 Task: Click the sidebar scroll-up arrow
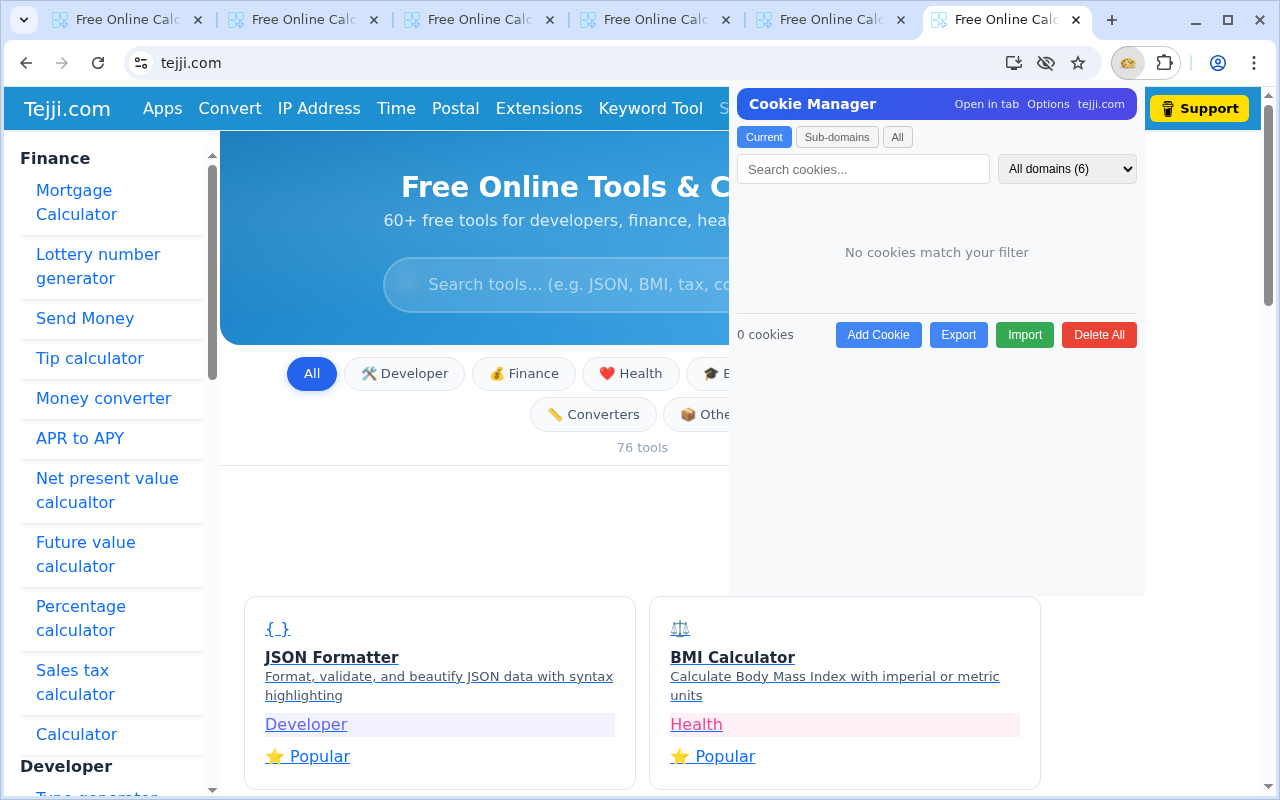click(212, 156)
